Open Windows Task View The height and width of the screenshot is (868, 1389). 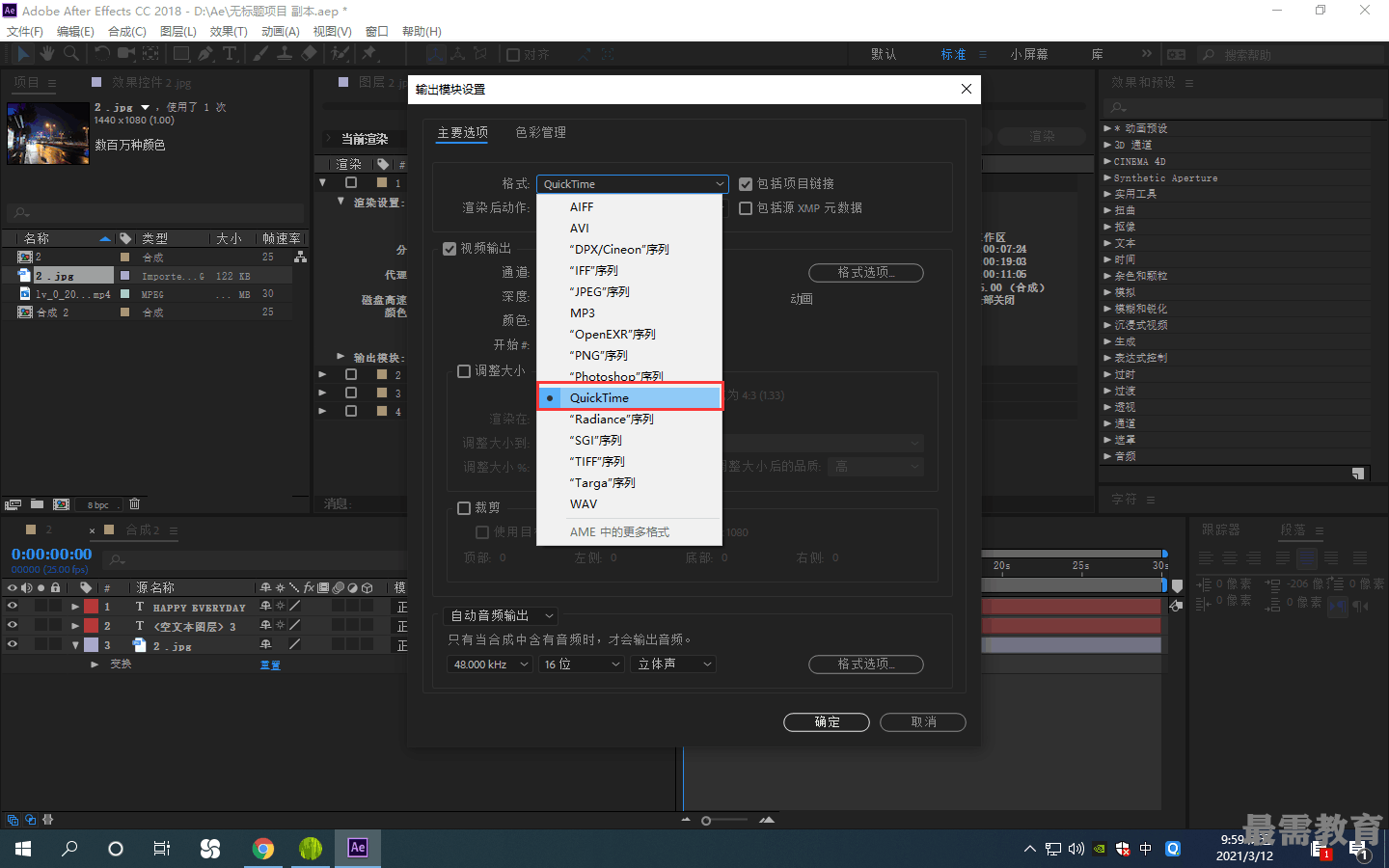pyautogui.click(x=162, y=849)
